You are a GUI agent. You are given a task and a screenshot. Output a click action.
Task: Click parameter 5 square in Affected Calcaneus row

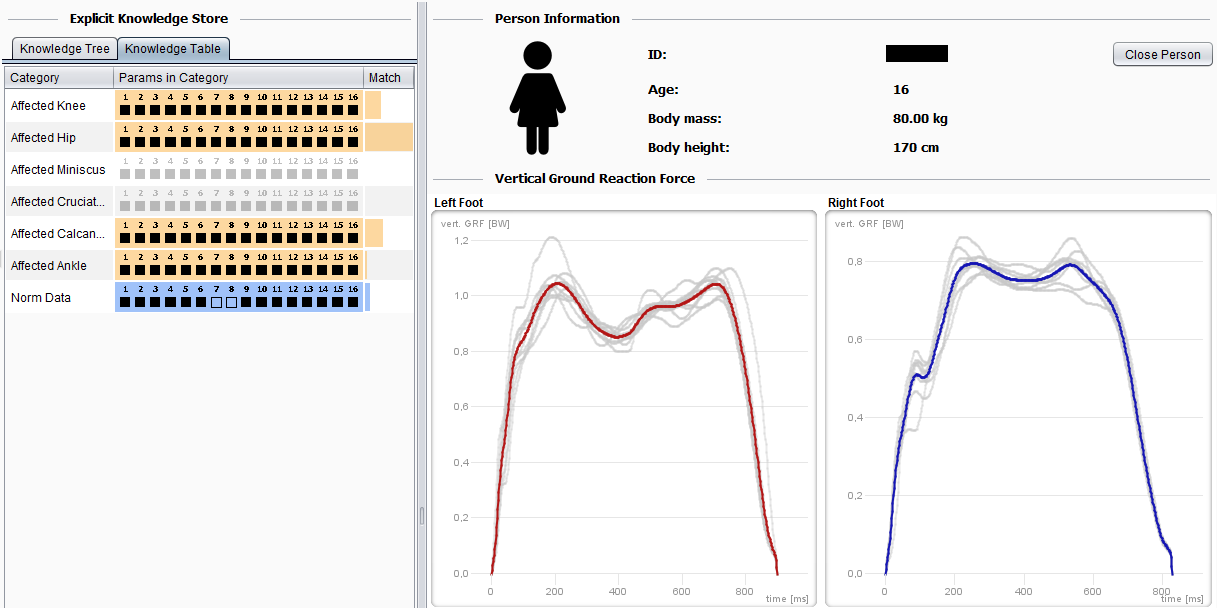pos(185,238)
